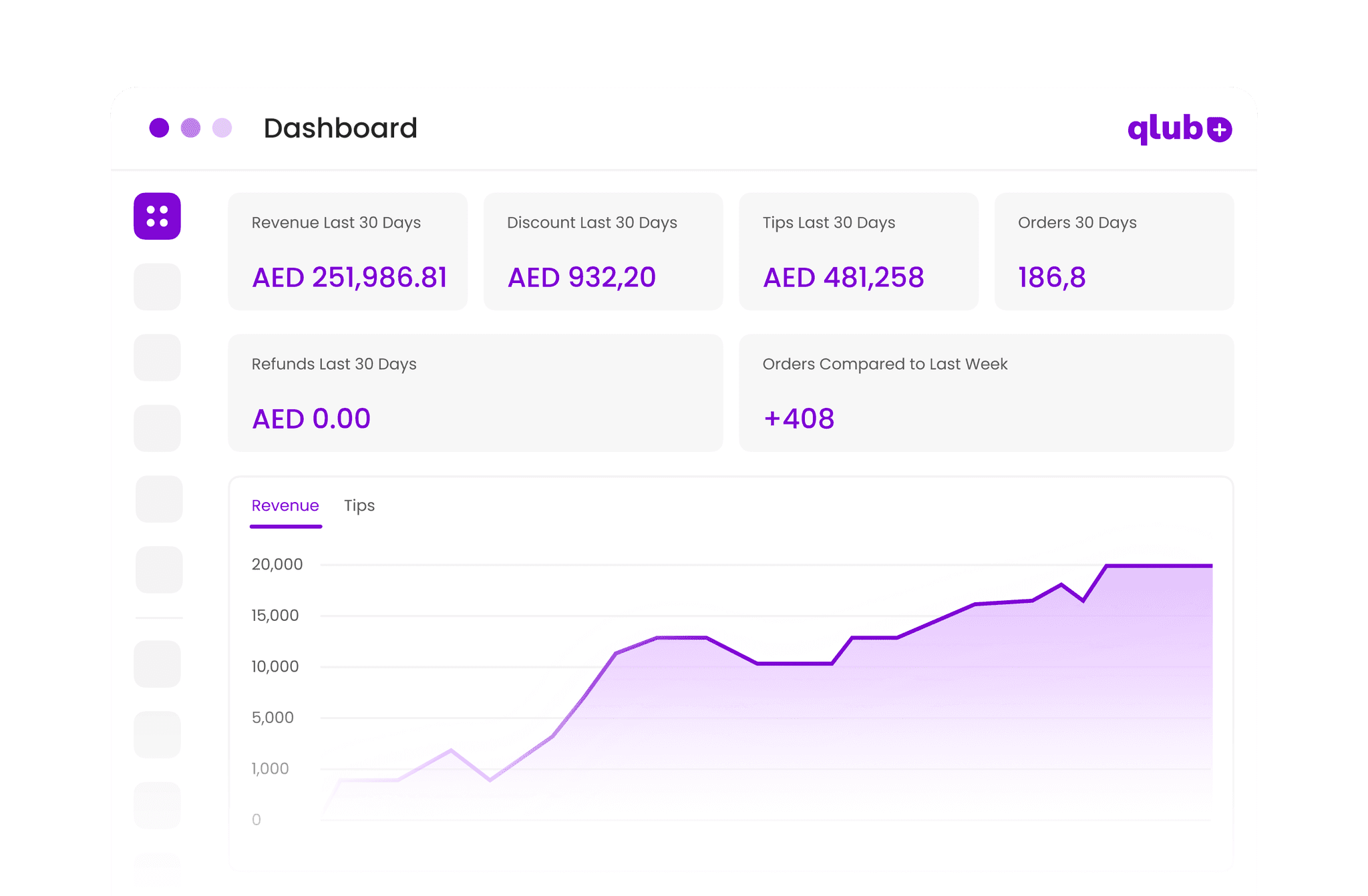Click the dark purple window dot
Screen dimensions: 1368x896
(x=159, y=128)
